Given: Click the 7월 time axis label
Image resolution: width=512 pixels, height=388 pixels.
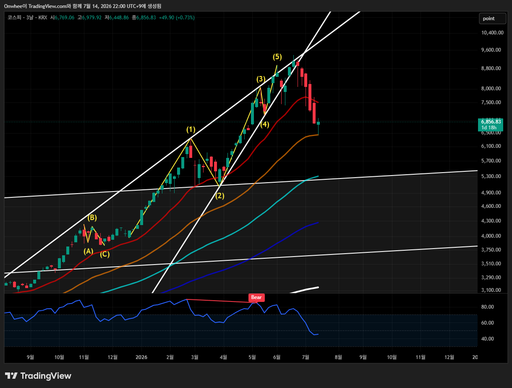Looking at the screenshot, I should tap(306, 357).
